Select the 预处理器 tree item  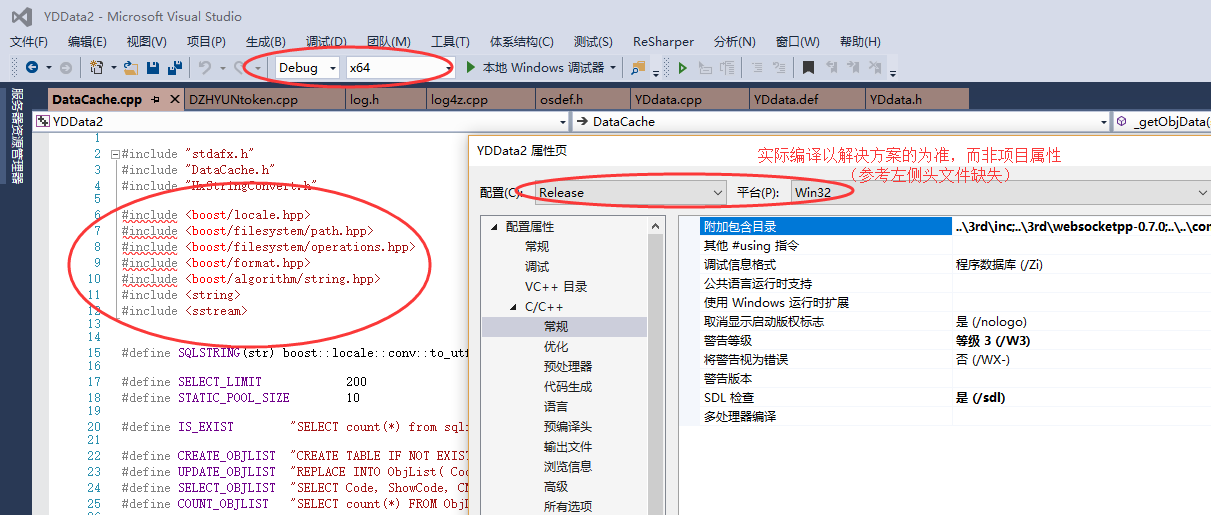[x=567, y=366]
